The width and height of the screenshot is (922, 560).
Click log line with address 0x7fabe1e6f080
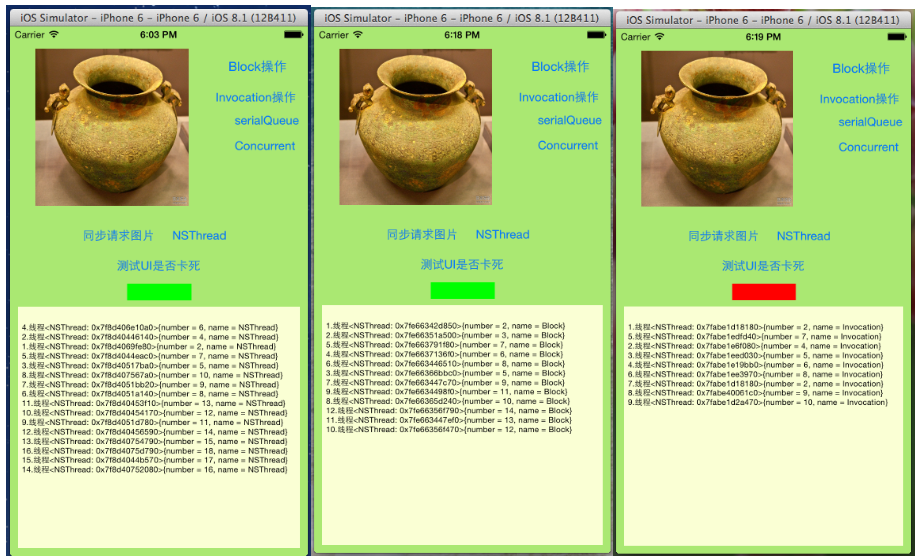[x=754, y=346]
